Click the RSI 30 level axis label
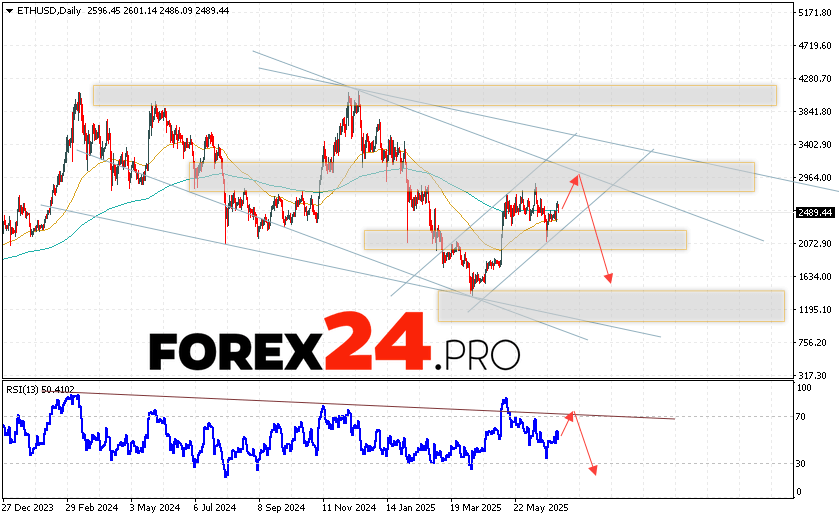Screen dimensions: 839x519 click(801, 463)
